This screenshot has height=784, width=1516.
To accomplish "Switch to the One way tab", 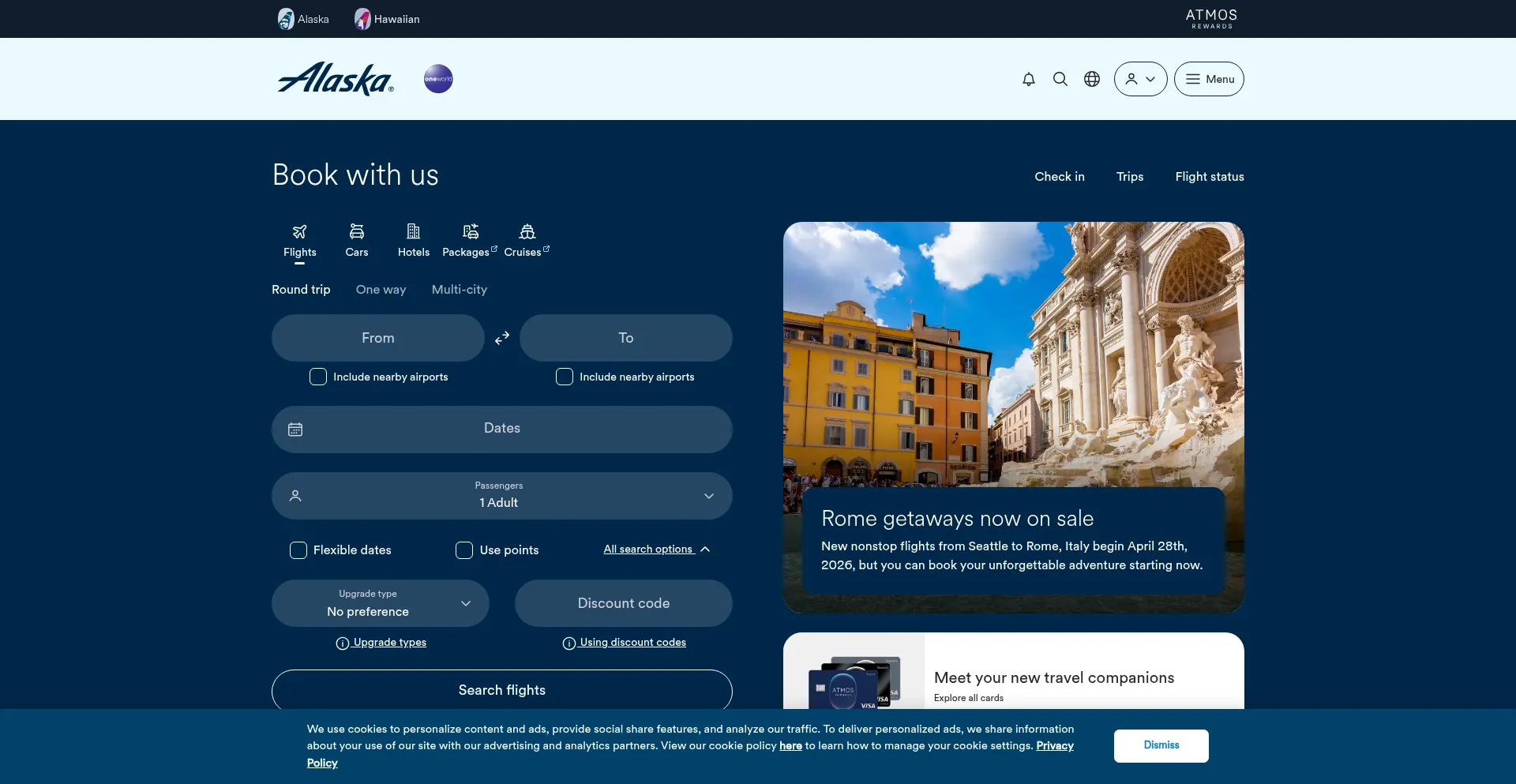I will 381,290.
